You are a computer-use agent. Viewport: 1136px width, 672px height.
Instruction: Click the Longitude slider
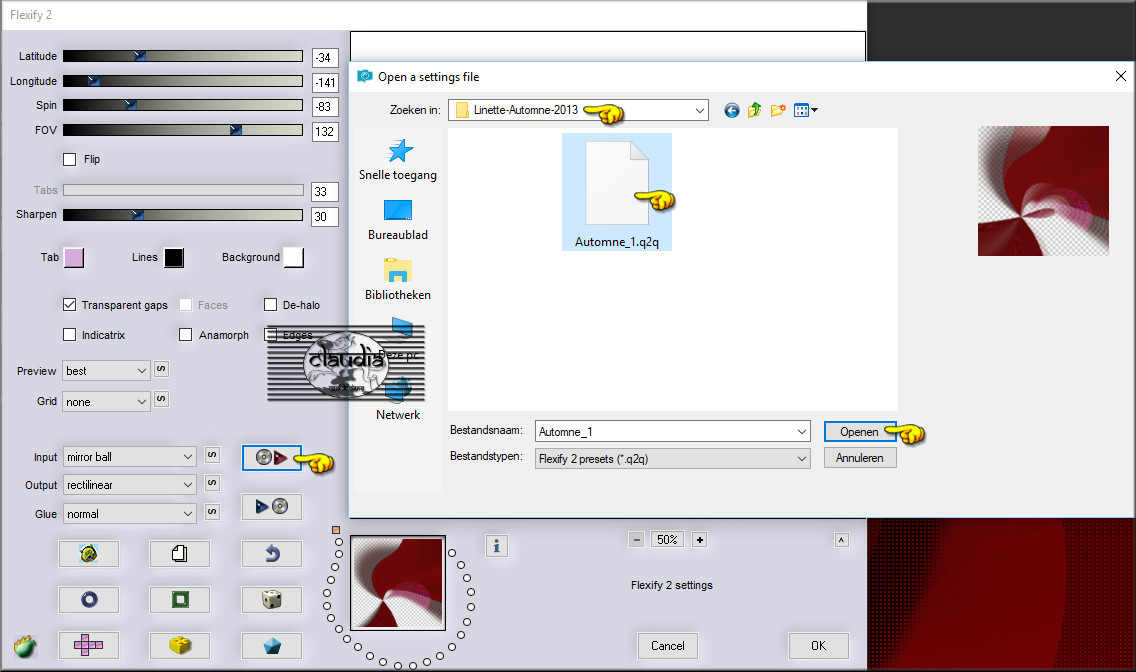click(x=183, y=81)
